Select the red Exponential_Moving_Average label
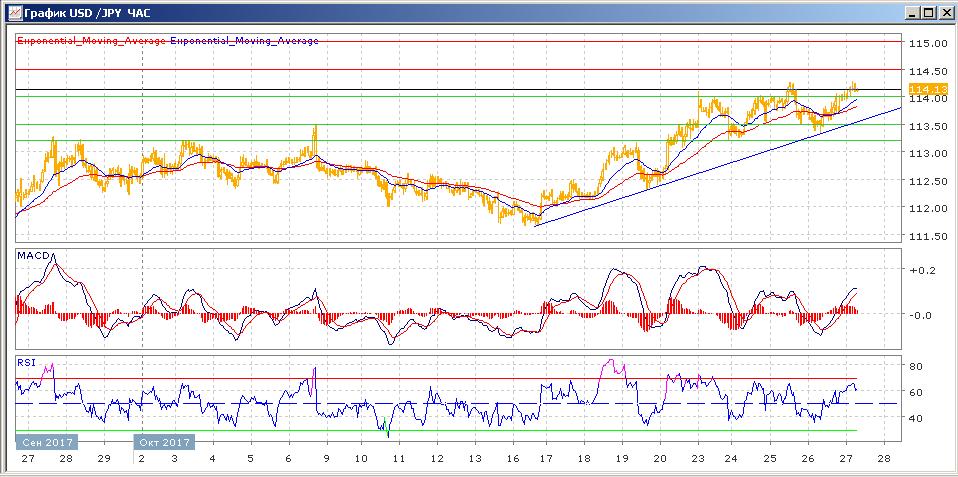The image size is (958, 477). [92, 40]
